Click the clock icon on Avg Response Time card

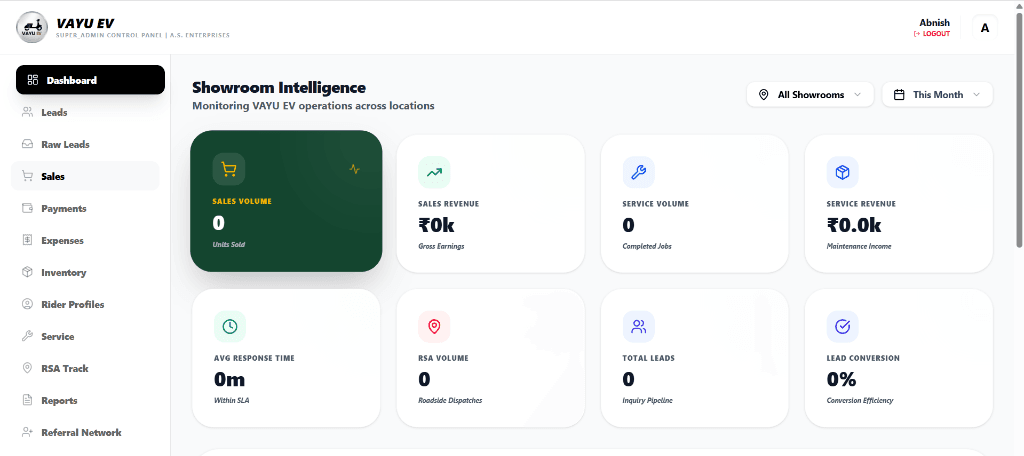230,326
